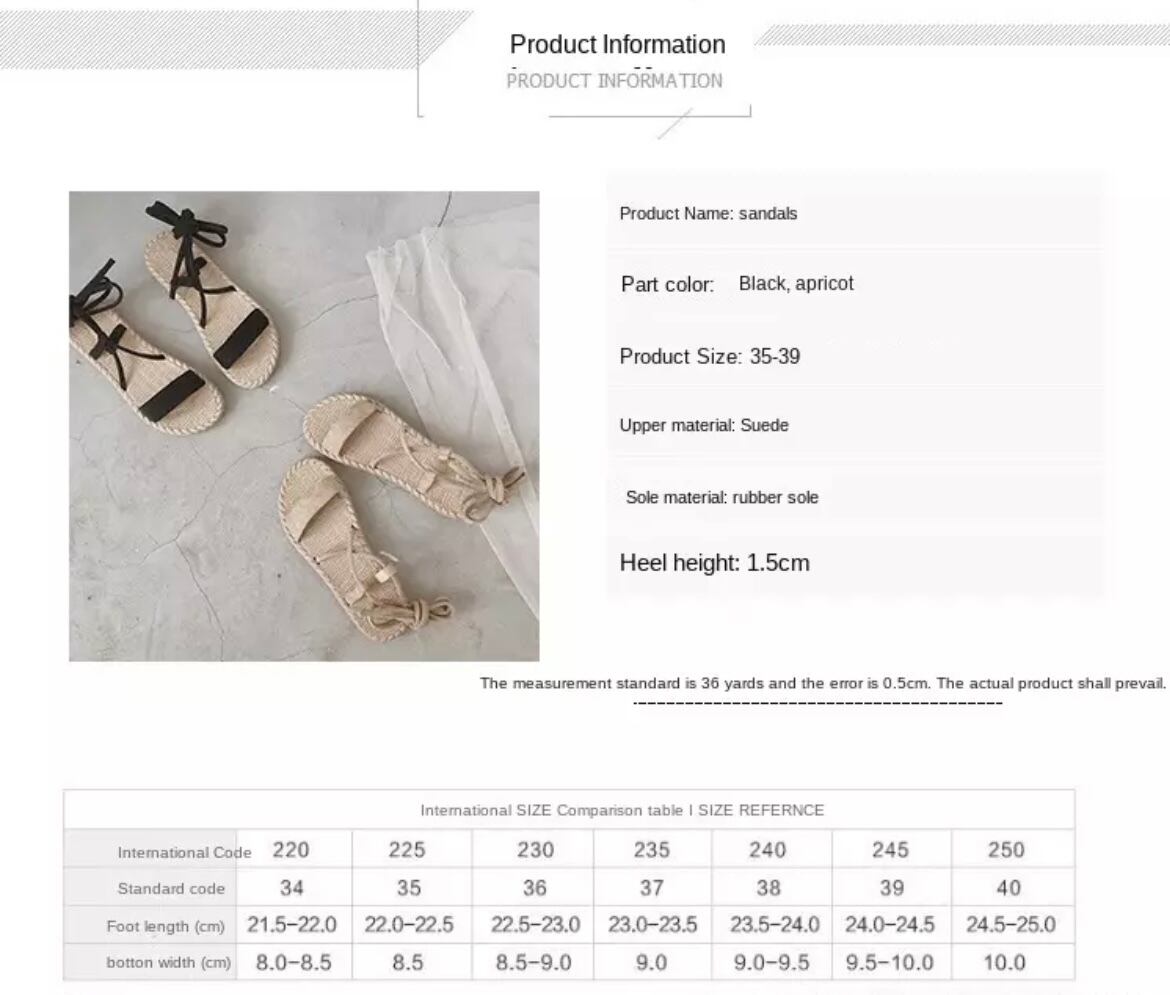Click foot length cell '22.5-23.0'
This screenshot has height=995, width=1170.
(x=535, y=925)
